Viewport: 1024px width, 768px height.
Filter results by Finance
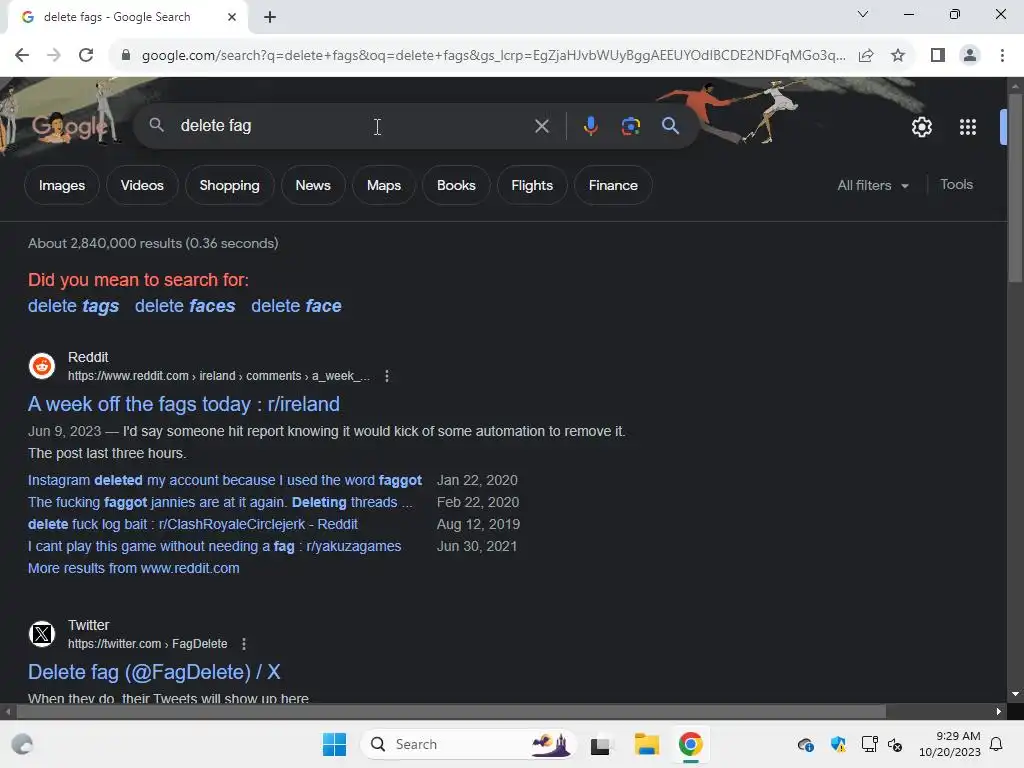coord(613,185)
